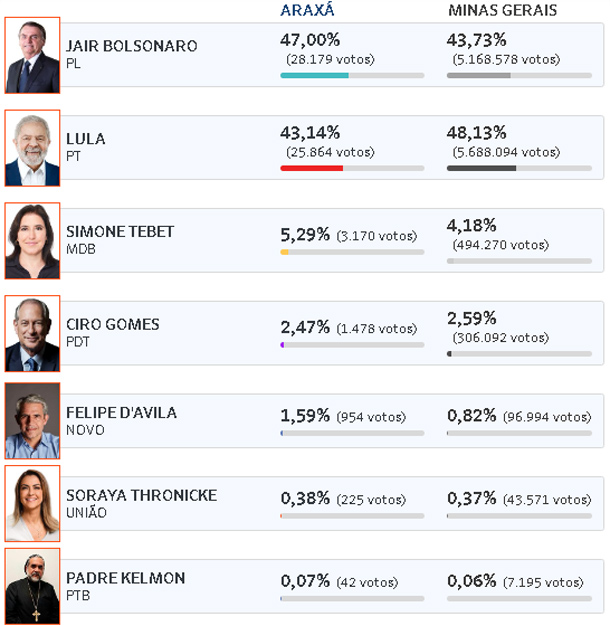Image resolution: width=610 pixels, height=626 pixels.
Task: Select the MINAS GERAIS column header
Action: coord(502,10)
